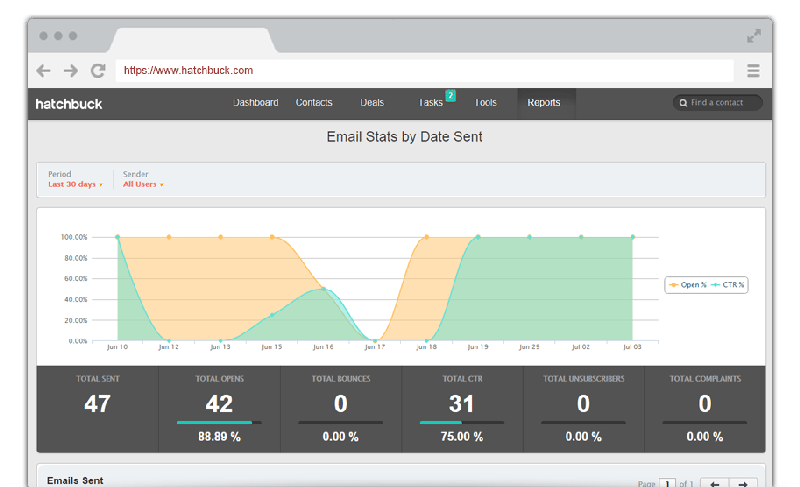The height and width of the screenshot is (487, 800).
Task: Toggle CTR % series in legend
Action: 729,285
